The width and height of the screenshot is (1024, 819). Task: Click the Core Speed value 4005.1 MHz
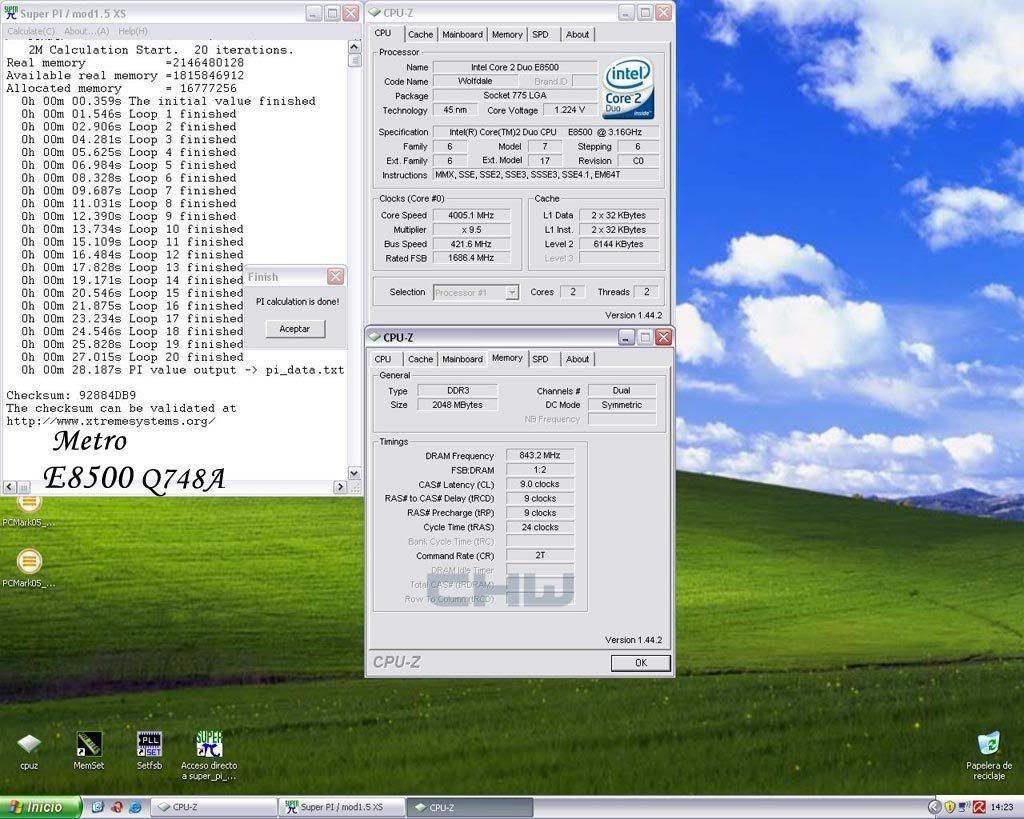click(x=472, y=215)
